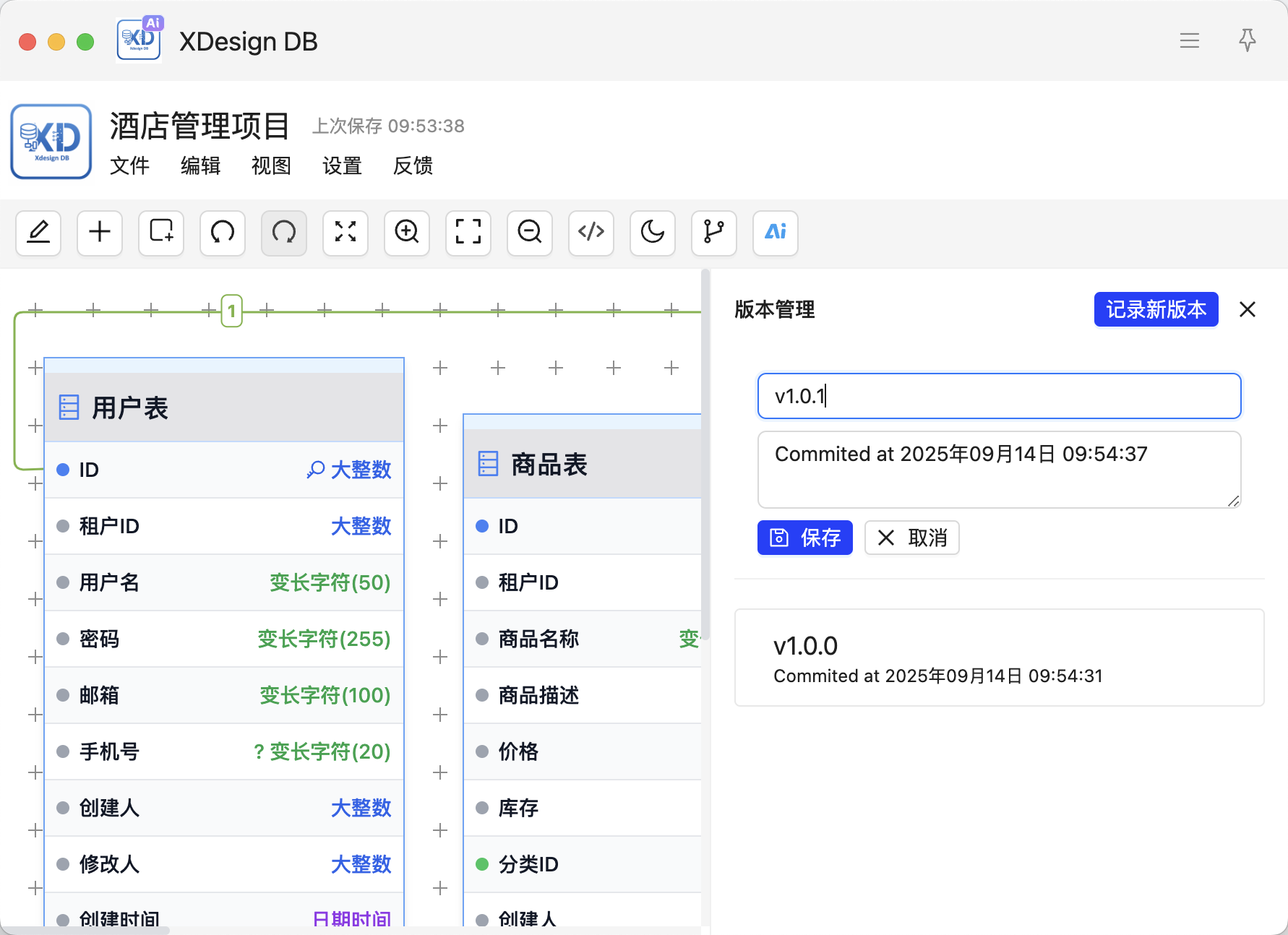This screenshot has width=1288, height=935.
Task: Click the commit description text area
Action: 1000,470
